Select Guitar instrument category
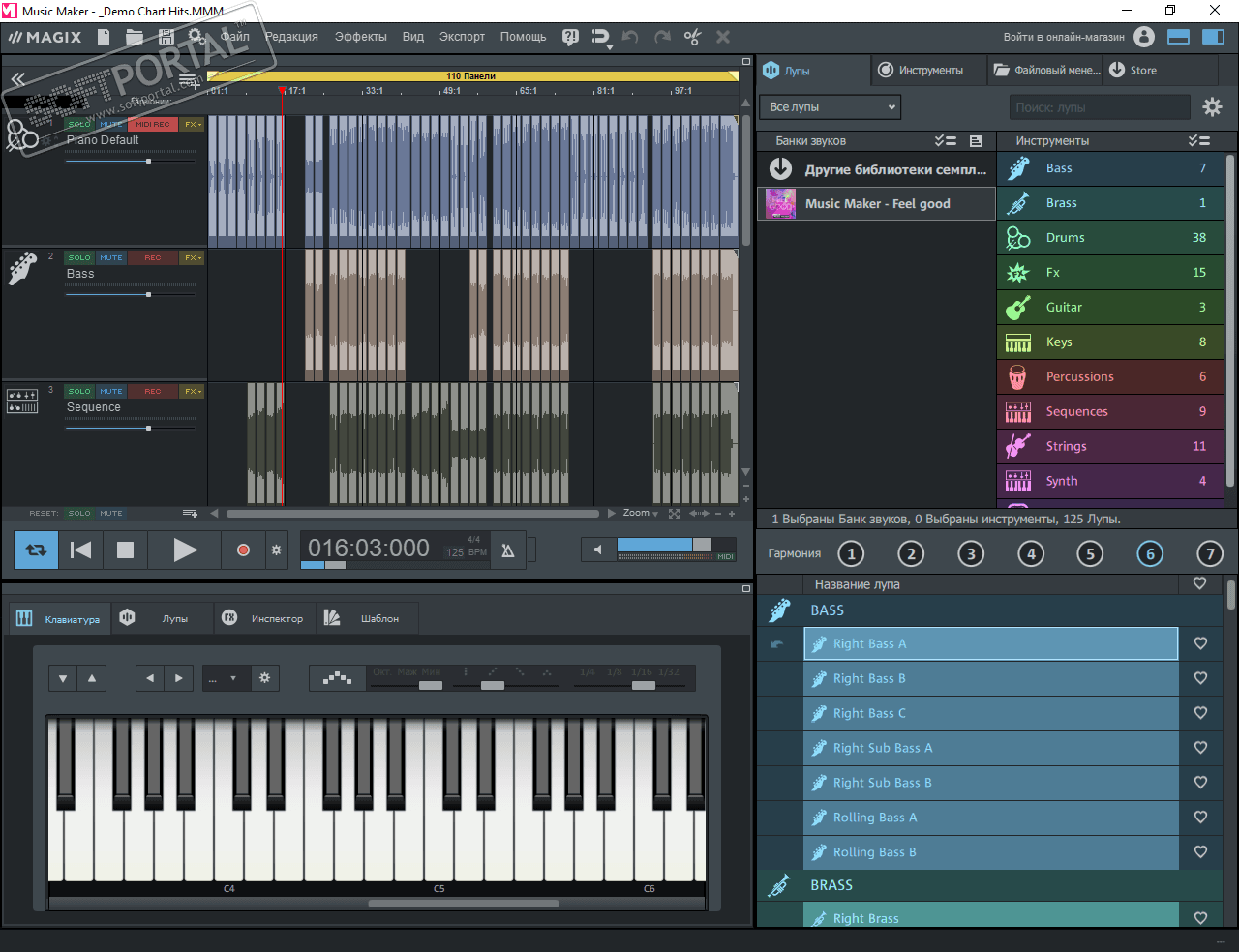 point(1110,308)
